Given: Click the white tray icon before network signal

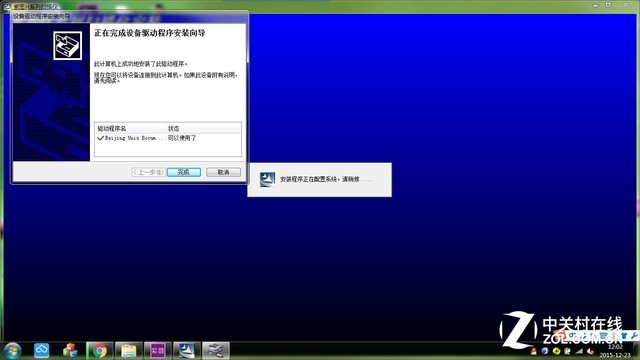Looking at the screenshot, I should click(567, 351).
